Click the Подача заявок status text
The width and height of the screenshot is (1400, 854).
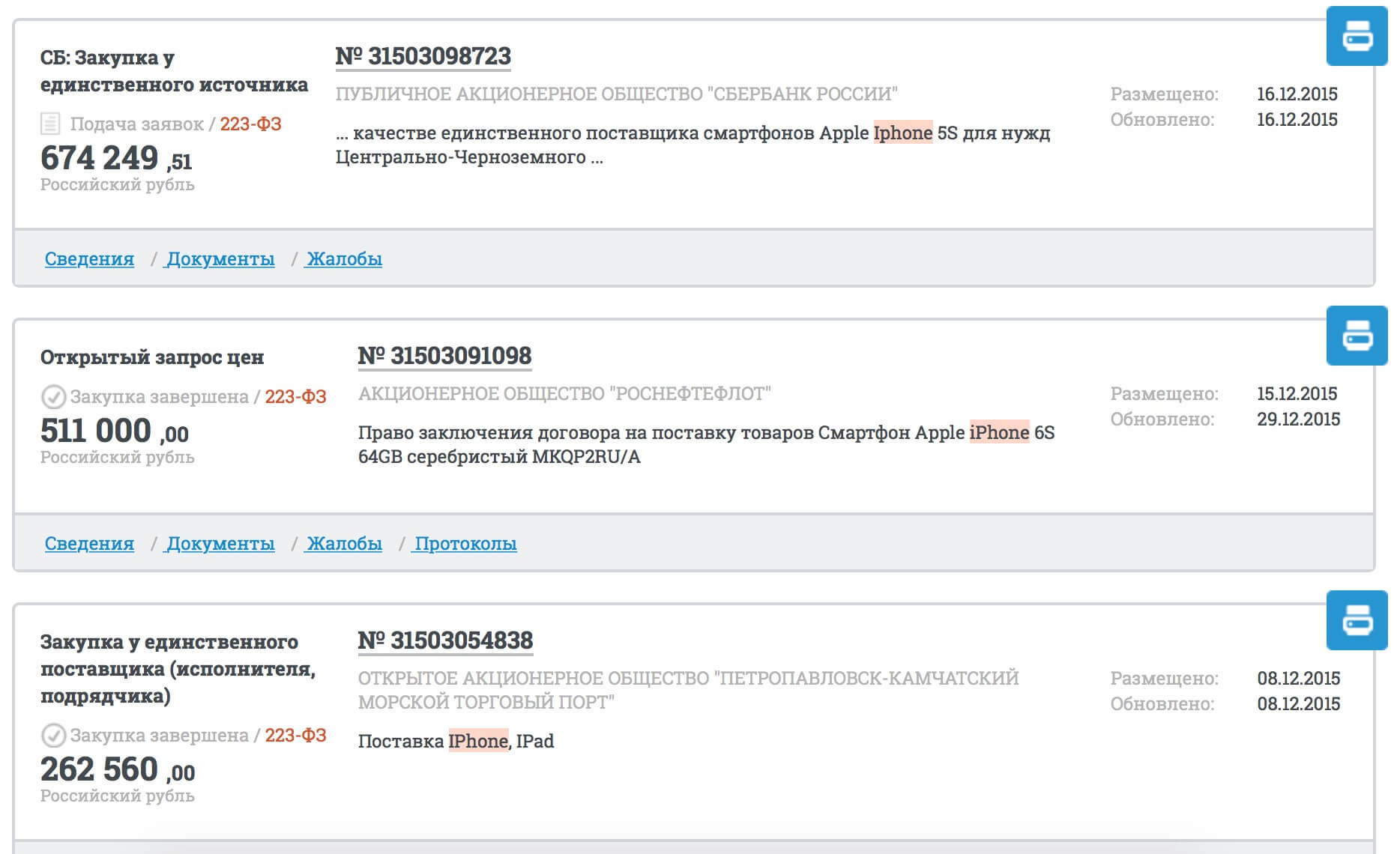point(137,124)
